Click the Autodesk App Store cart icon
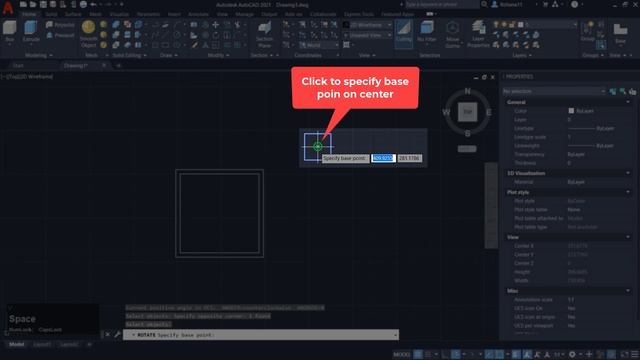Screen dimensions: 640x360 point(545,4)
